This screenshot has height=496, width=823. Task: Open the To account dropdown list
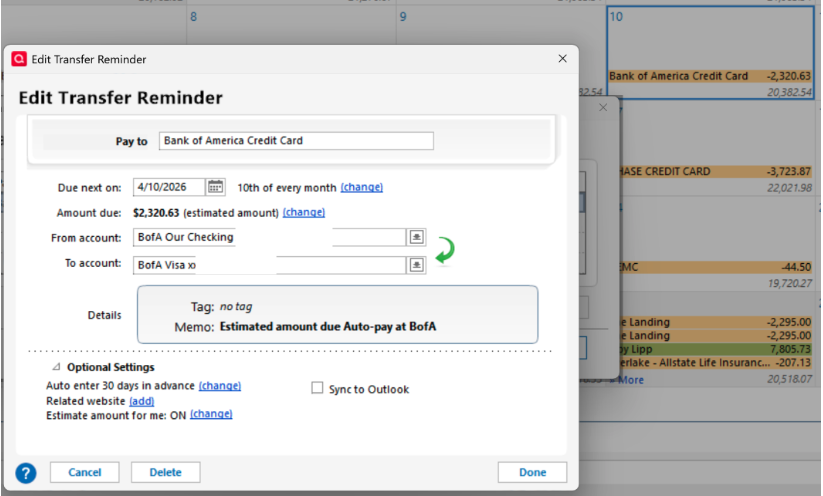pyautogui.click(x=416, y=265)
